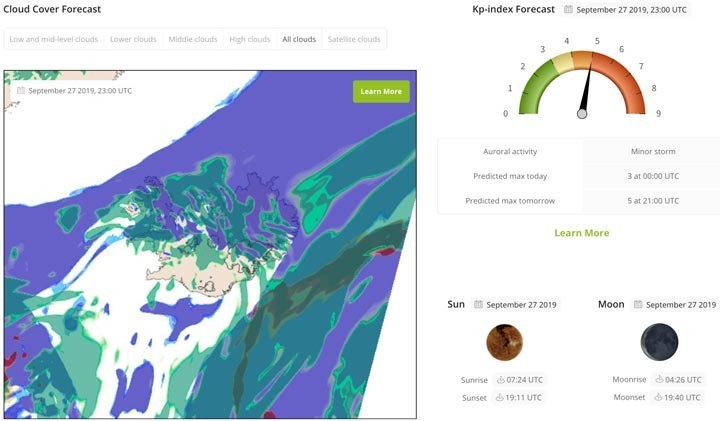Click the calendar icon on the cloud map
This screenshot has height=421, width=720.
click(x=20, y=90)
